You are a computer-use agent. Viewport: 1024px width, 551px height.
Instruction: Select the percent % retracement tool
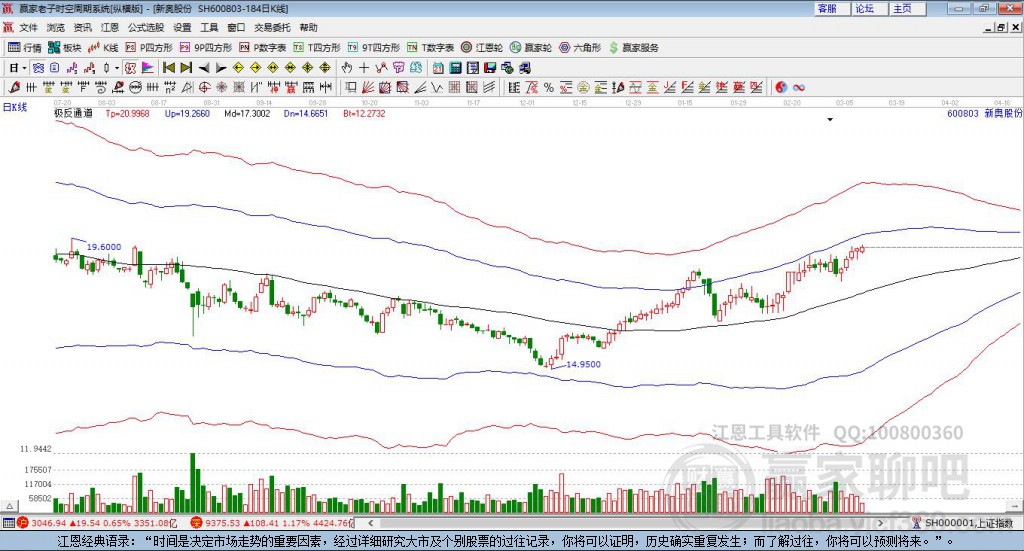[x=549, y=87]
